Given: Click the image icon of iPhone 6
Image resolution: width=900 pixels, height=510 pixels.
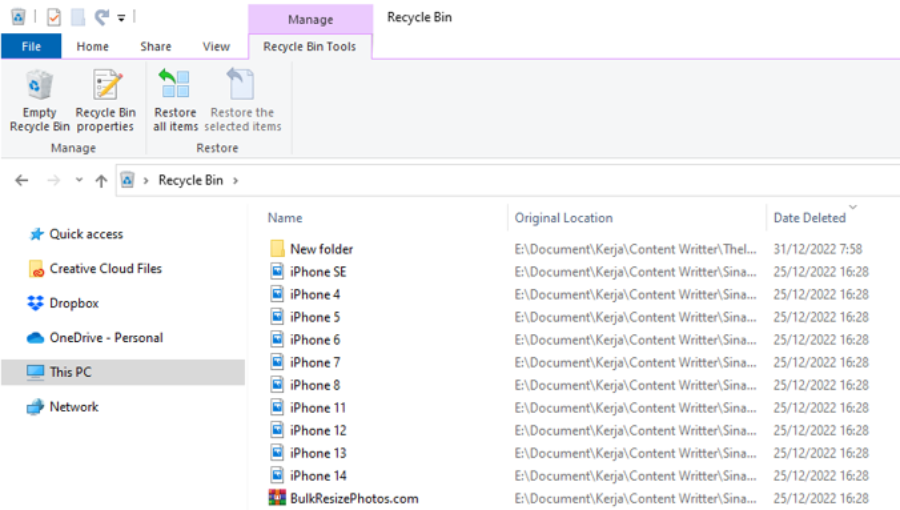Looking at the screenshot, I should (x=277, y=339).
